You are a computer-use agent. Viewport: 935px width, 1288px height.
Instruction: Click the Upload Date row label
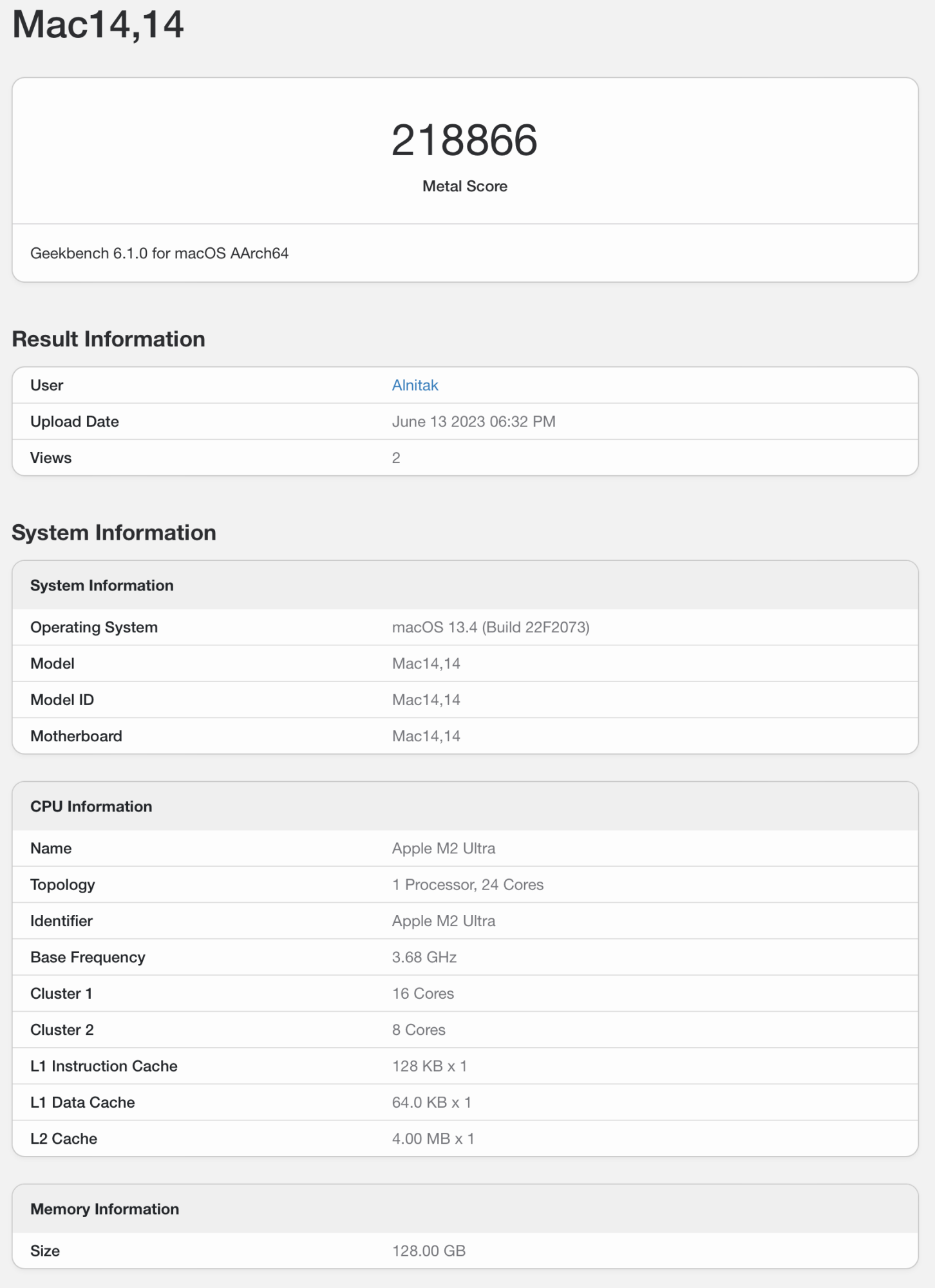(75, 421)
